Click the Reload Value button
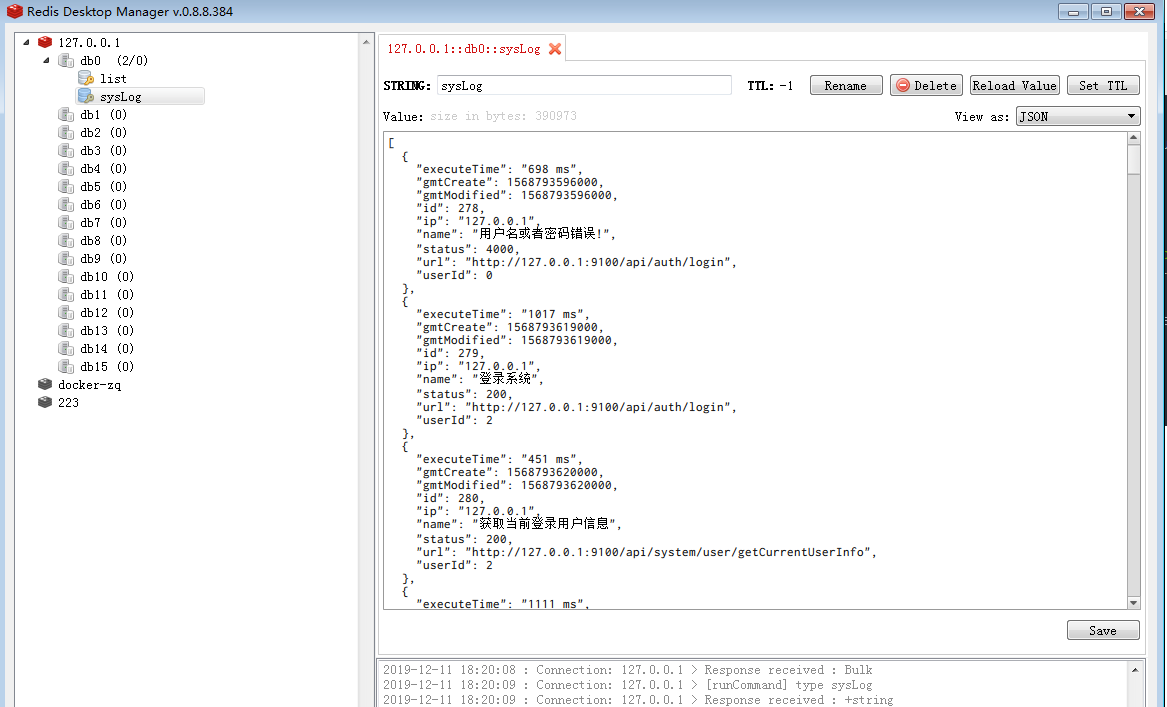 pyautogui.click(x=1014, y=86)
